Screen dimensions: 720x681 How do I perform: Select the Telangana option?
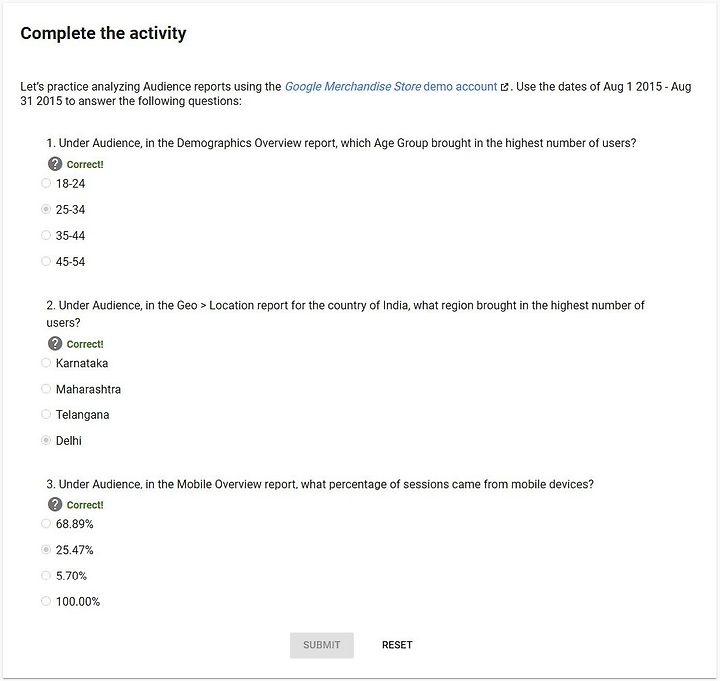(46, 414)
